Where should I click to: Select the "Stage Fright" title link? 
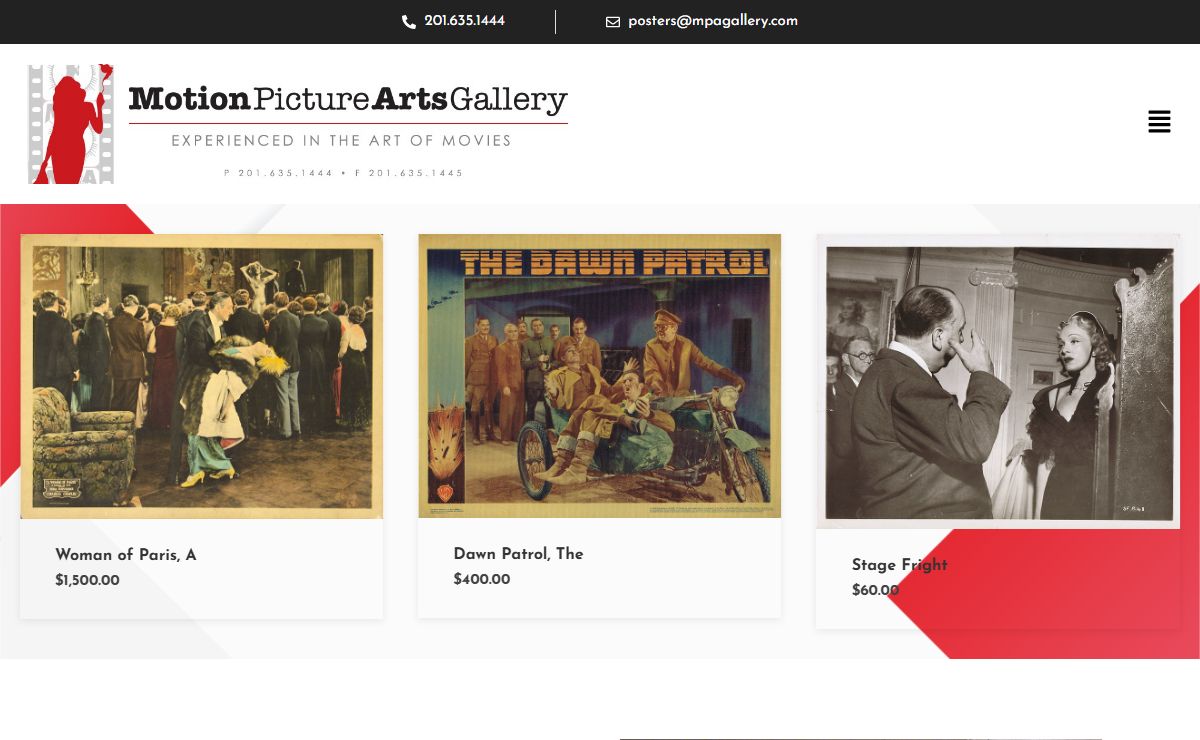pos(899,565)
